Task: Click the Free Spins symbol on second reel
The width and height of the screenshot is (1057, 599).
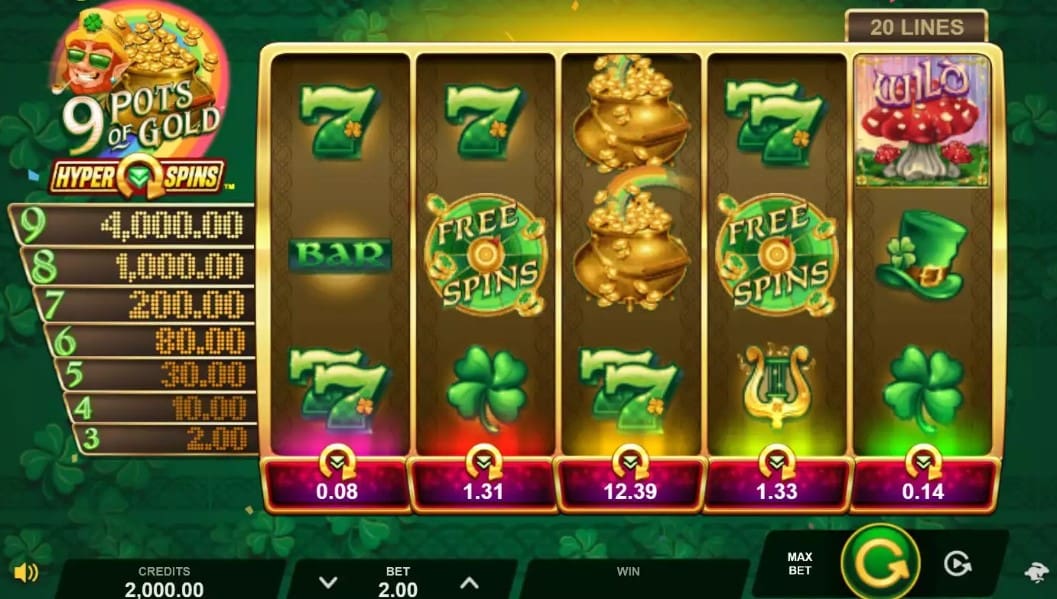Action: [x=485, y=255]
